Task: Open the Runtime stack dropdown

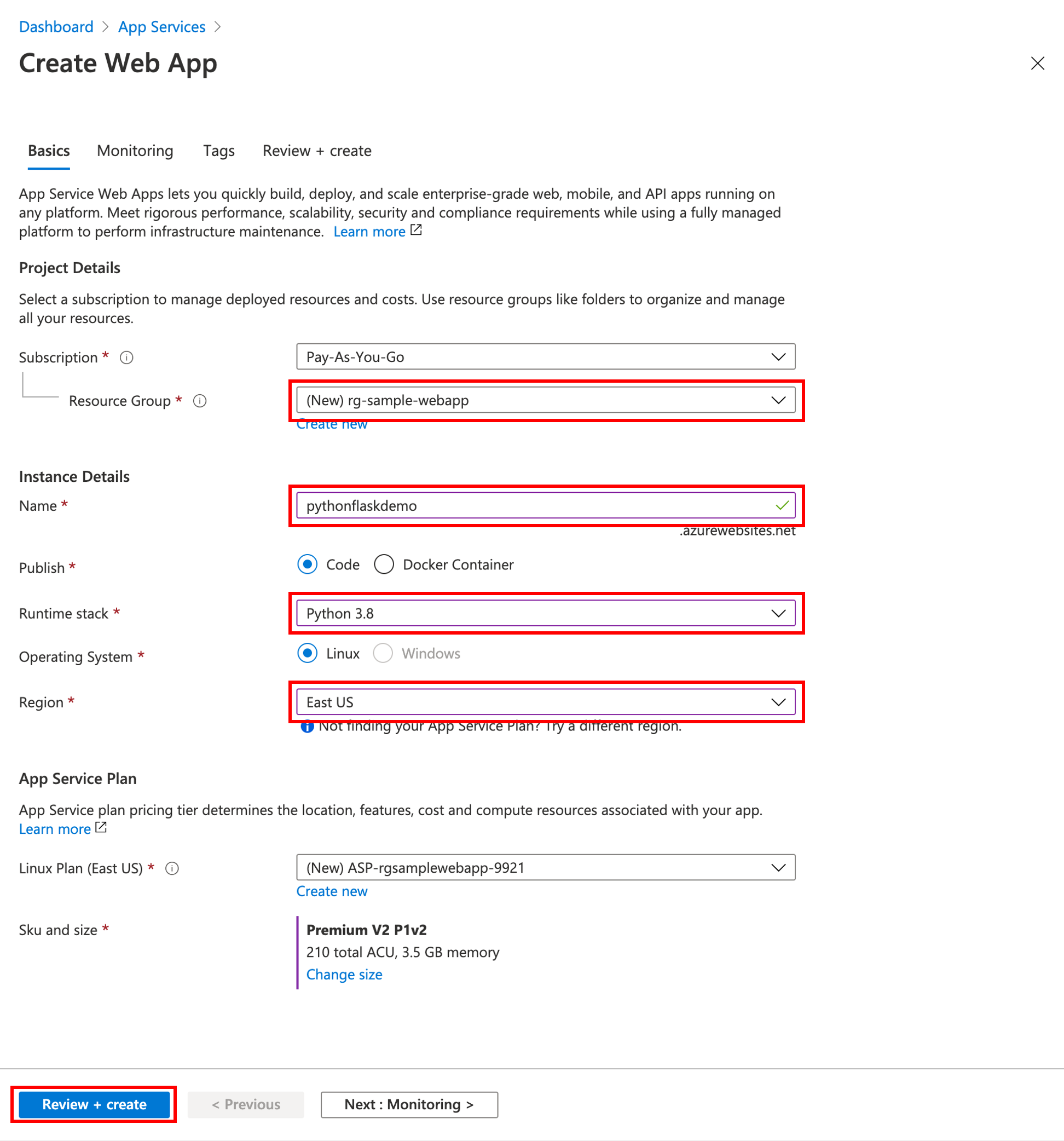Action: click(545, 613)
